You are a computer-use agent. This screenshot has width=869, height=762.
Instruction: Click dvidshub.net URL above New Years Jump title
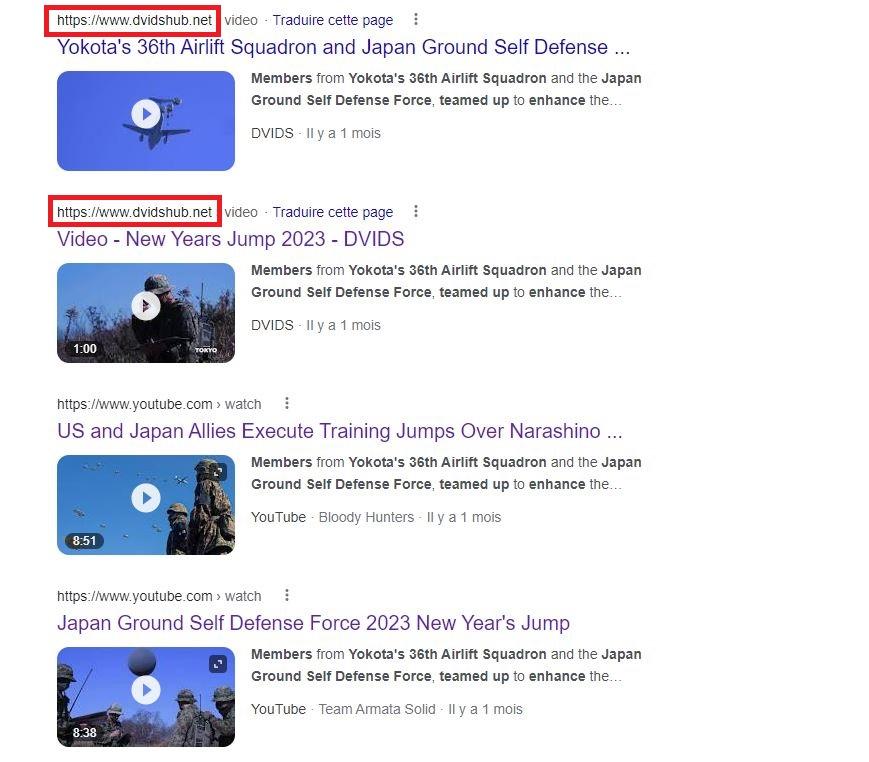point(134,212)
